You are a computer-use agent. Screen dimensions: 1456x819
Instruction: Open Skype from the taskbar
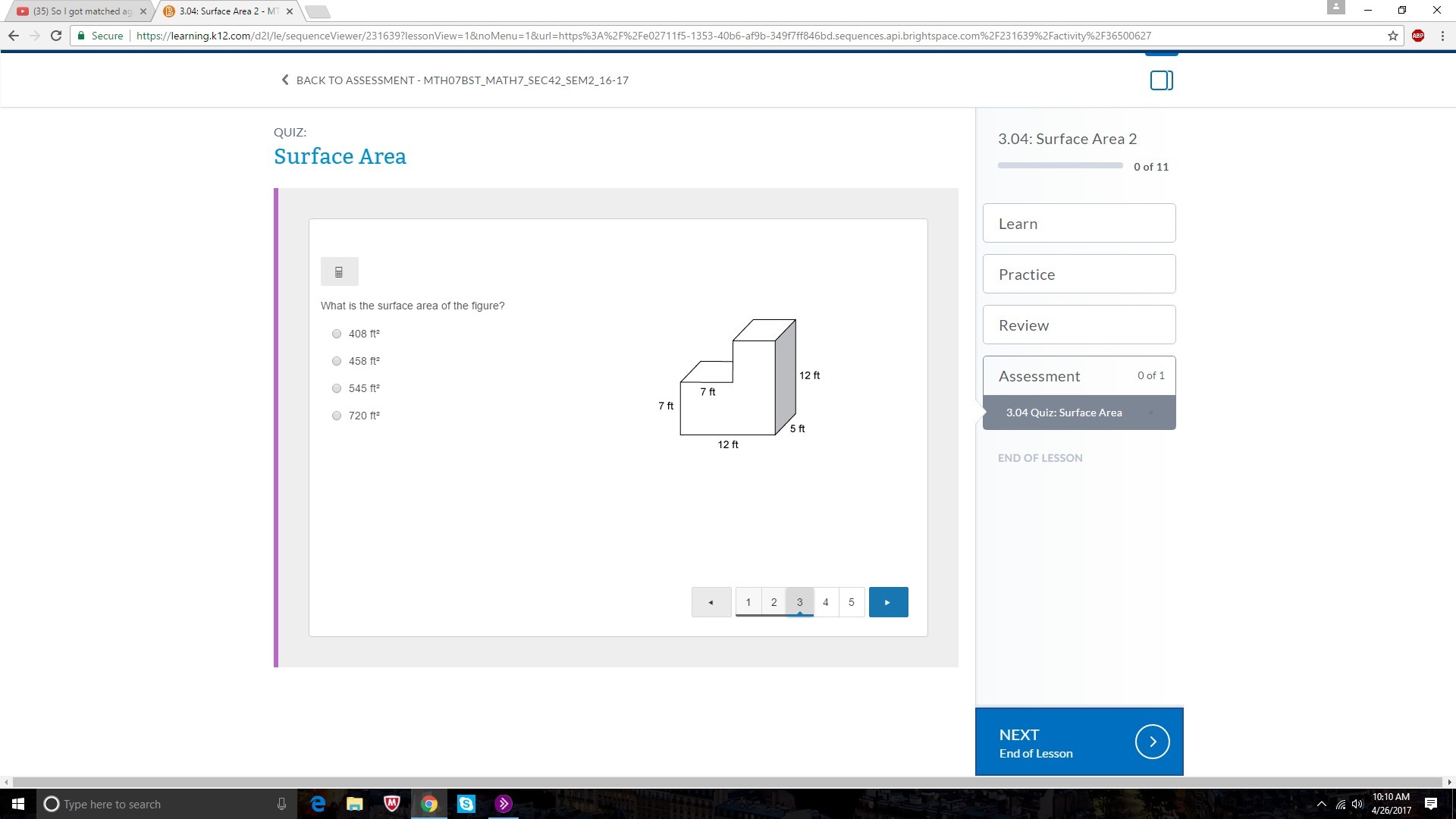click(x=466, y=804)
